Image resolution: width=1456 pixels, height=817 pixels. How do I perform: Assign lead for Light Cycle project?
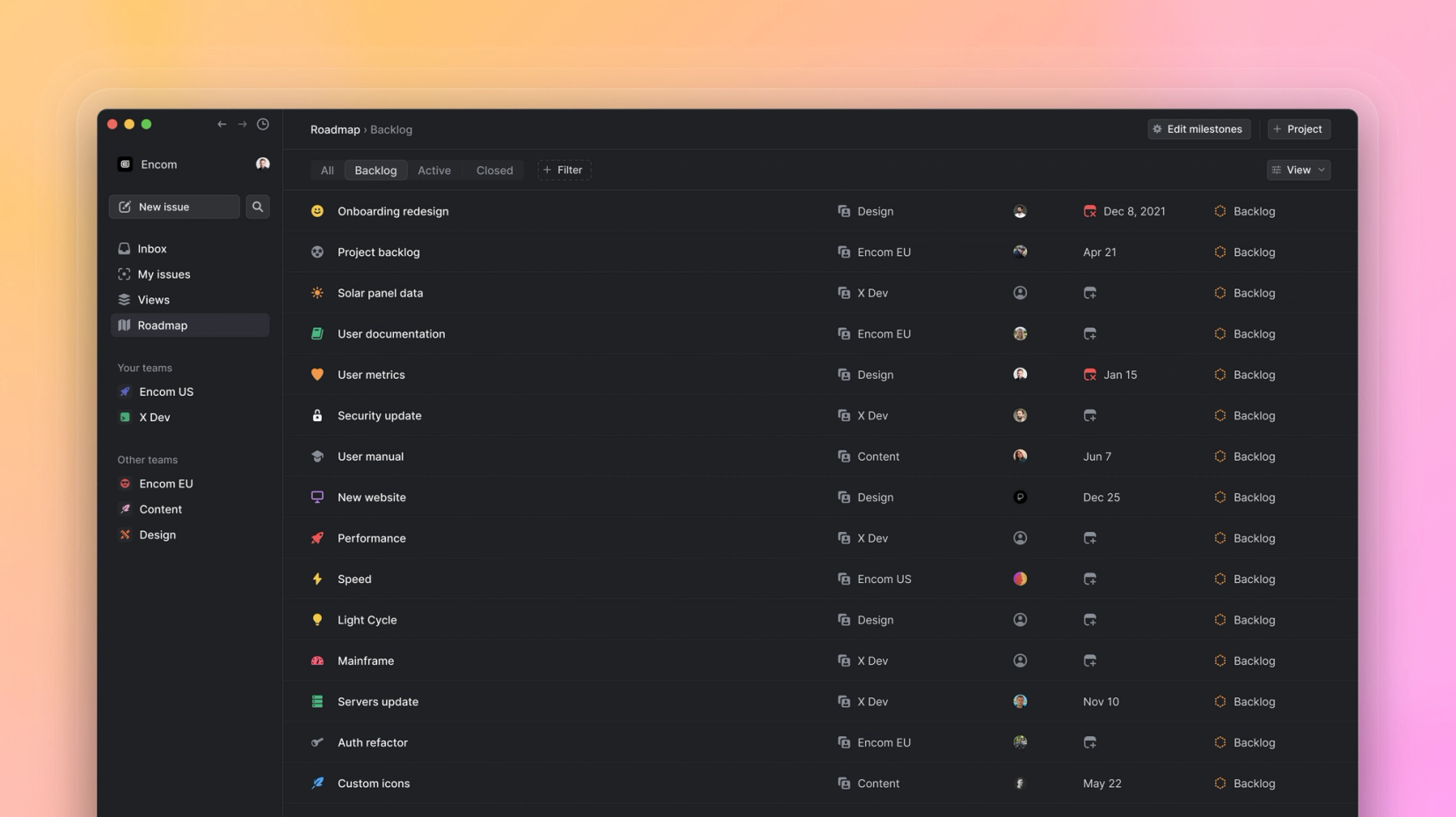[x=1020, y=620]
